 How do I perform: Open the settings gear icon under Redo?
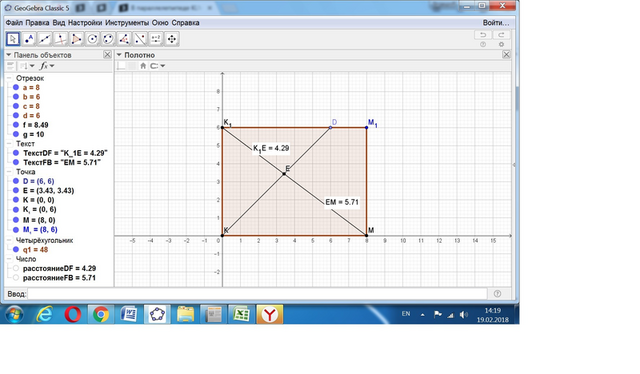click(x=501, y=45)
